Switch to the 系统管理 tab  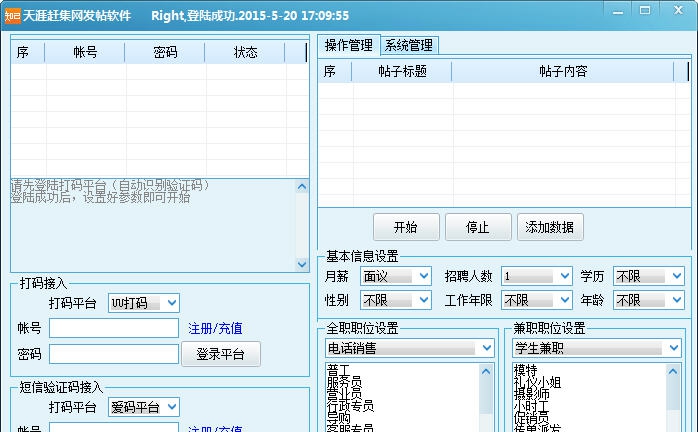pos(409,45)
